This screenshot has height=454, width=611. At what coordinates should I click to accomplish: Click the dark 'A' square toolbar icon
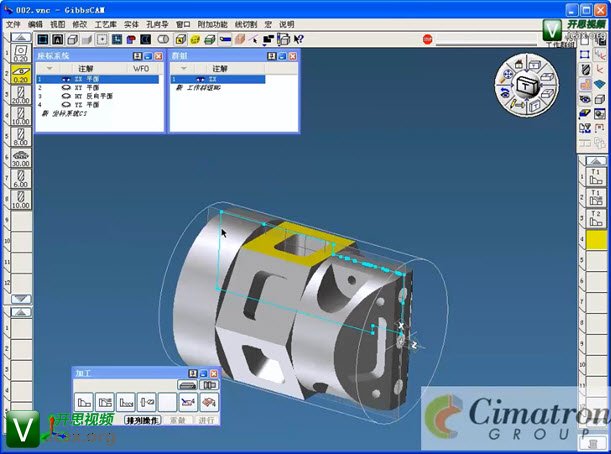click(58, 39)
